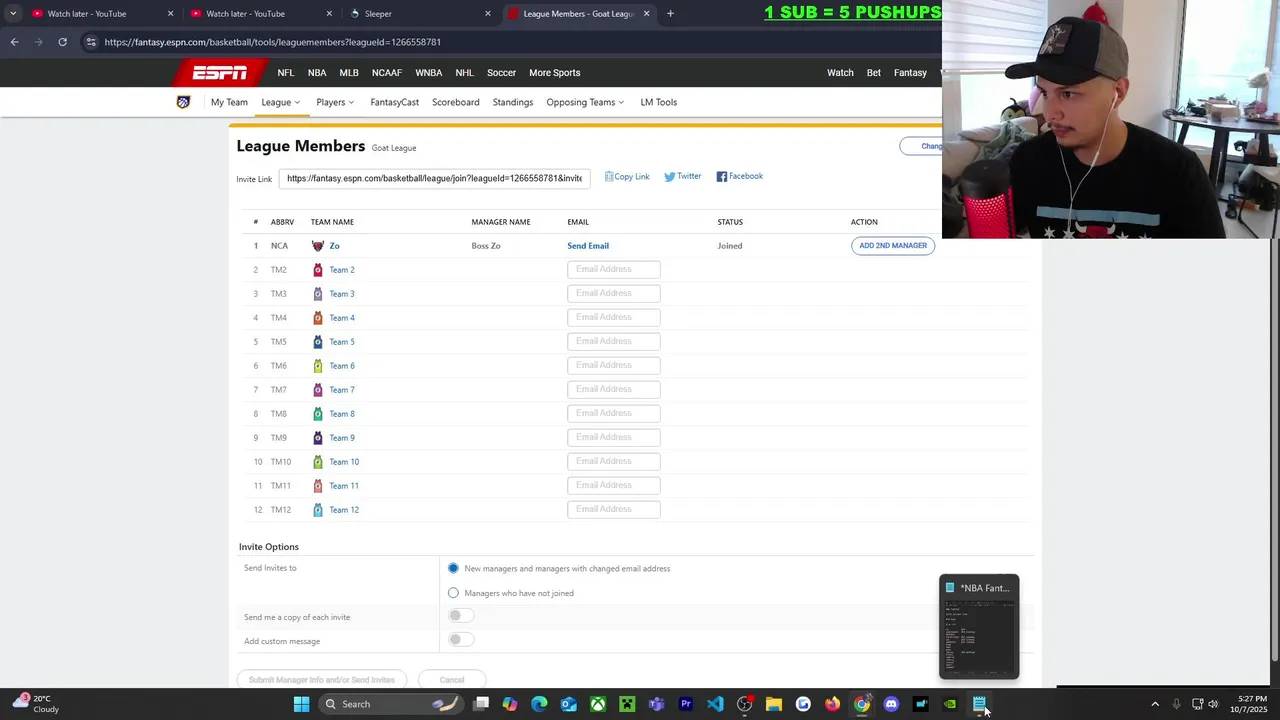Click the Cancel button
This screenshot has height=720, width=1280.
(x=452, y=680)
